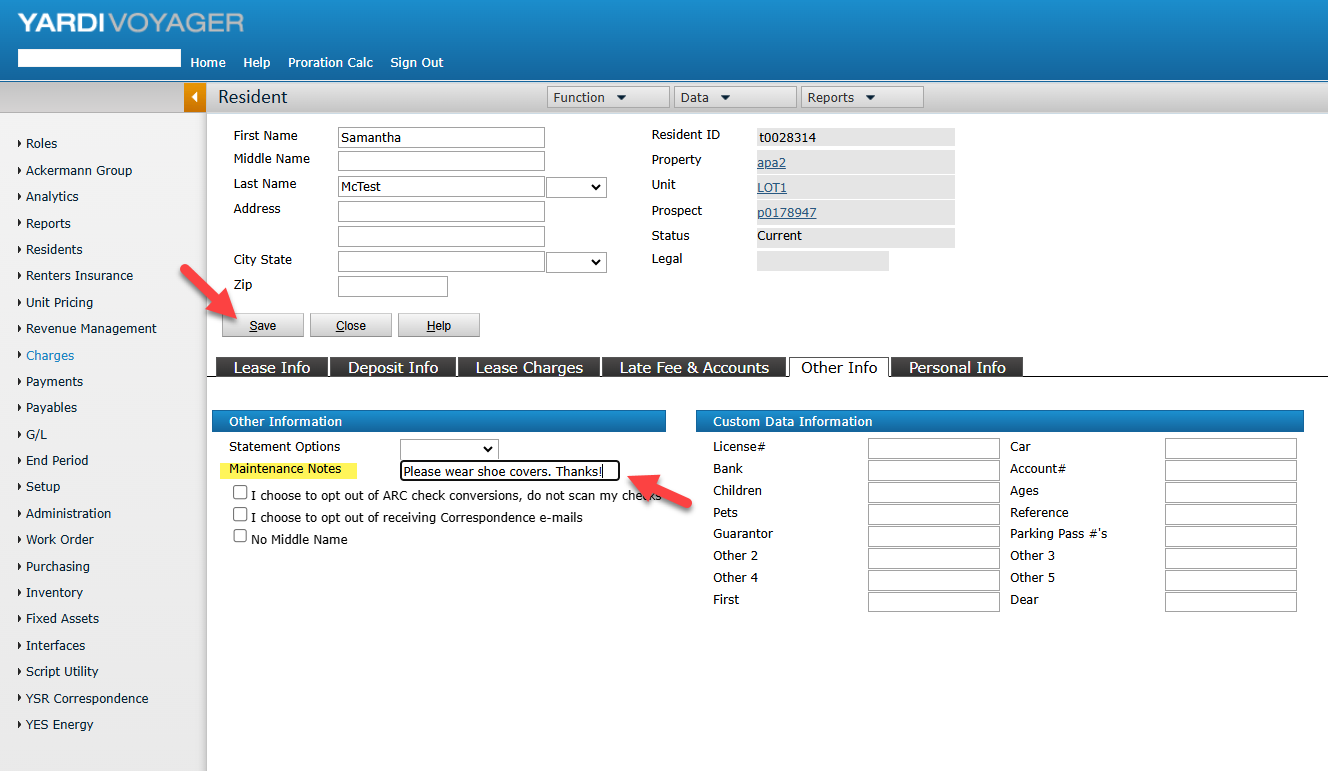Open the apa2 property link
This screenshot has height=771, width=1328.
[771, 162]
